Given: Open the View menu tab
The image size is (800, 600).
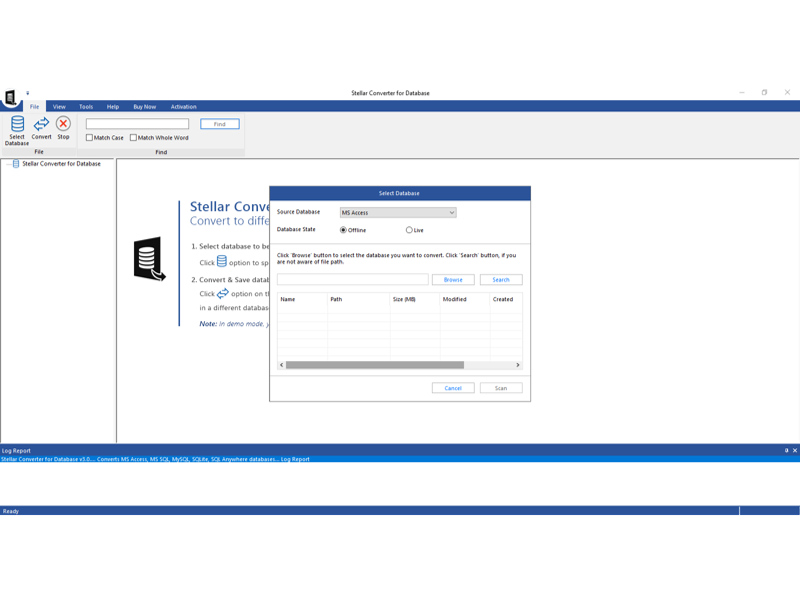Looking at the screenshot, I should click(x=59, y=107).
